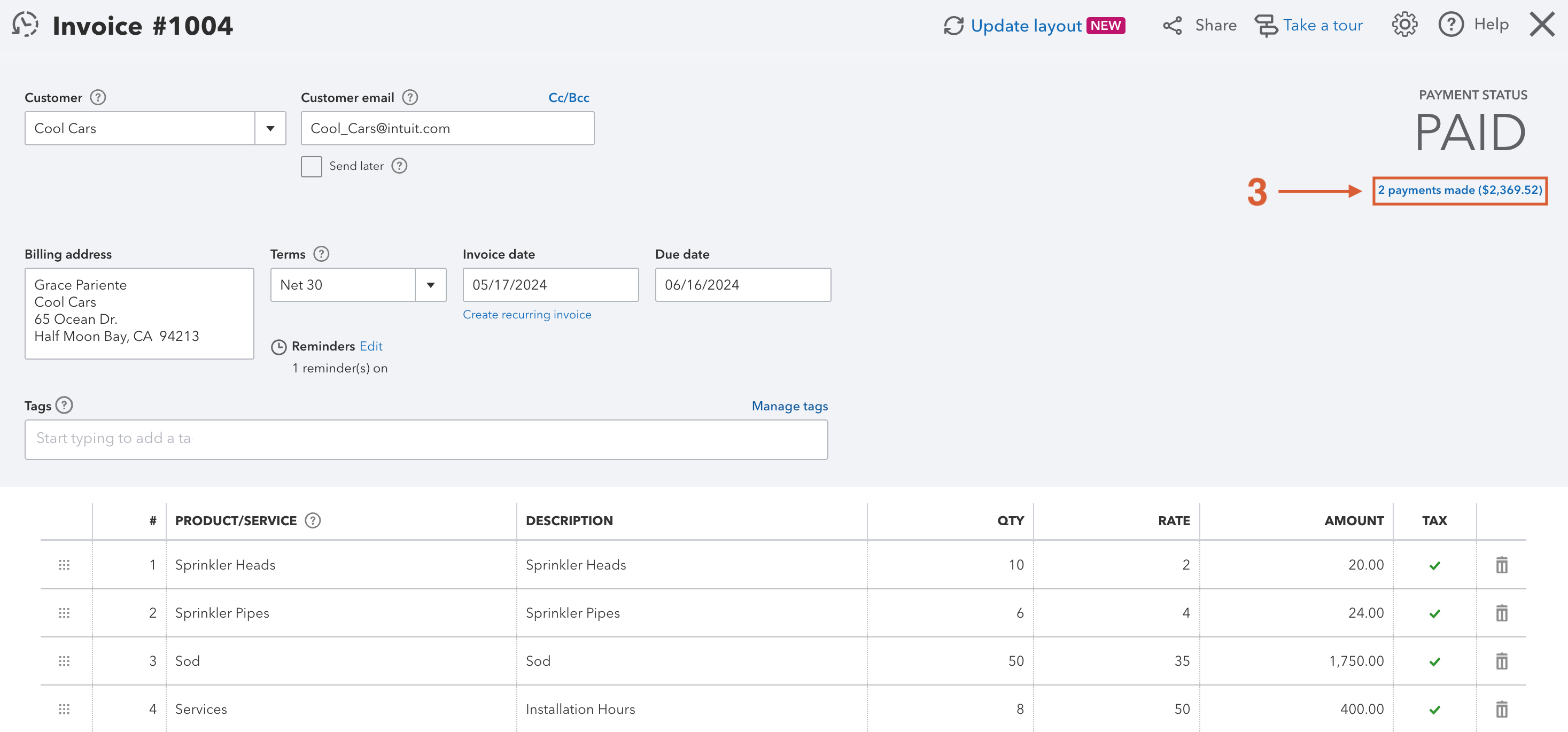Expand the Terms dropdown
This screenshot has height=732, width=1568.
431,284
